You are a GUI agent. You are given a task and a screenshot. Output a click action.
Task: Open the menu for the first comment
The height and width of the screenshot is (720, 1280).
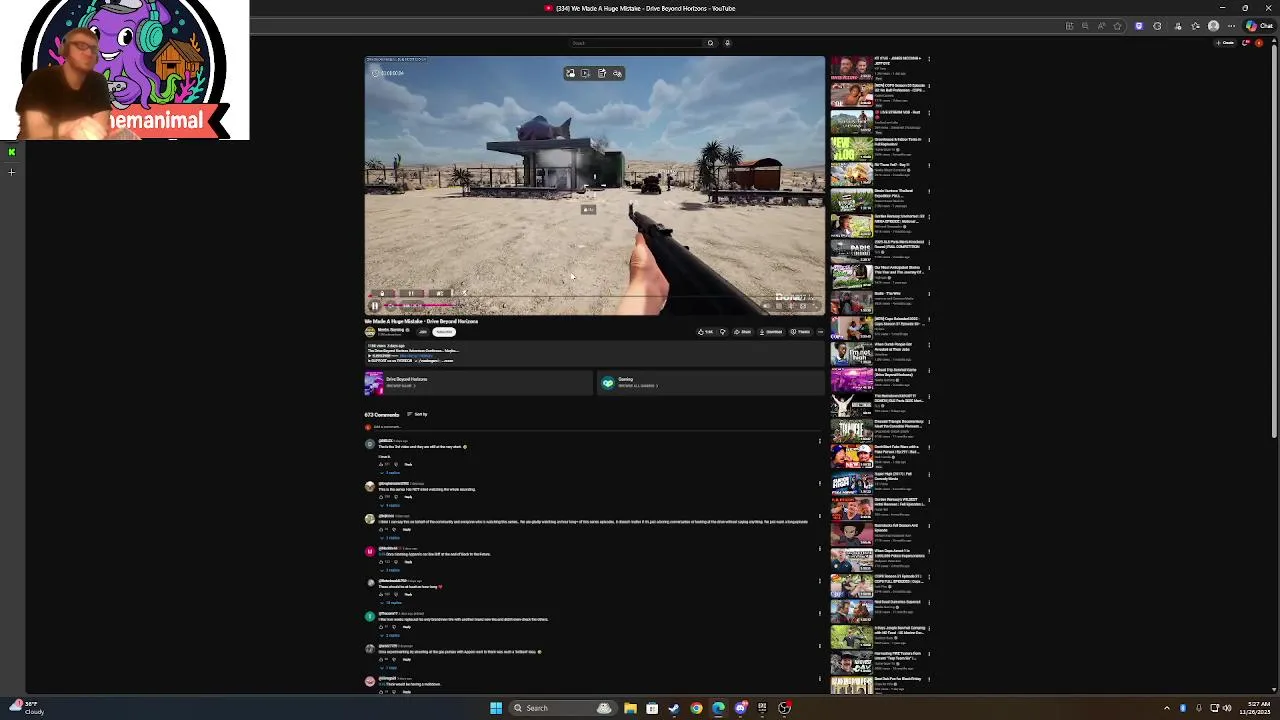819,441
